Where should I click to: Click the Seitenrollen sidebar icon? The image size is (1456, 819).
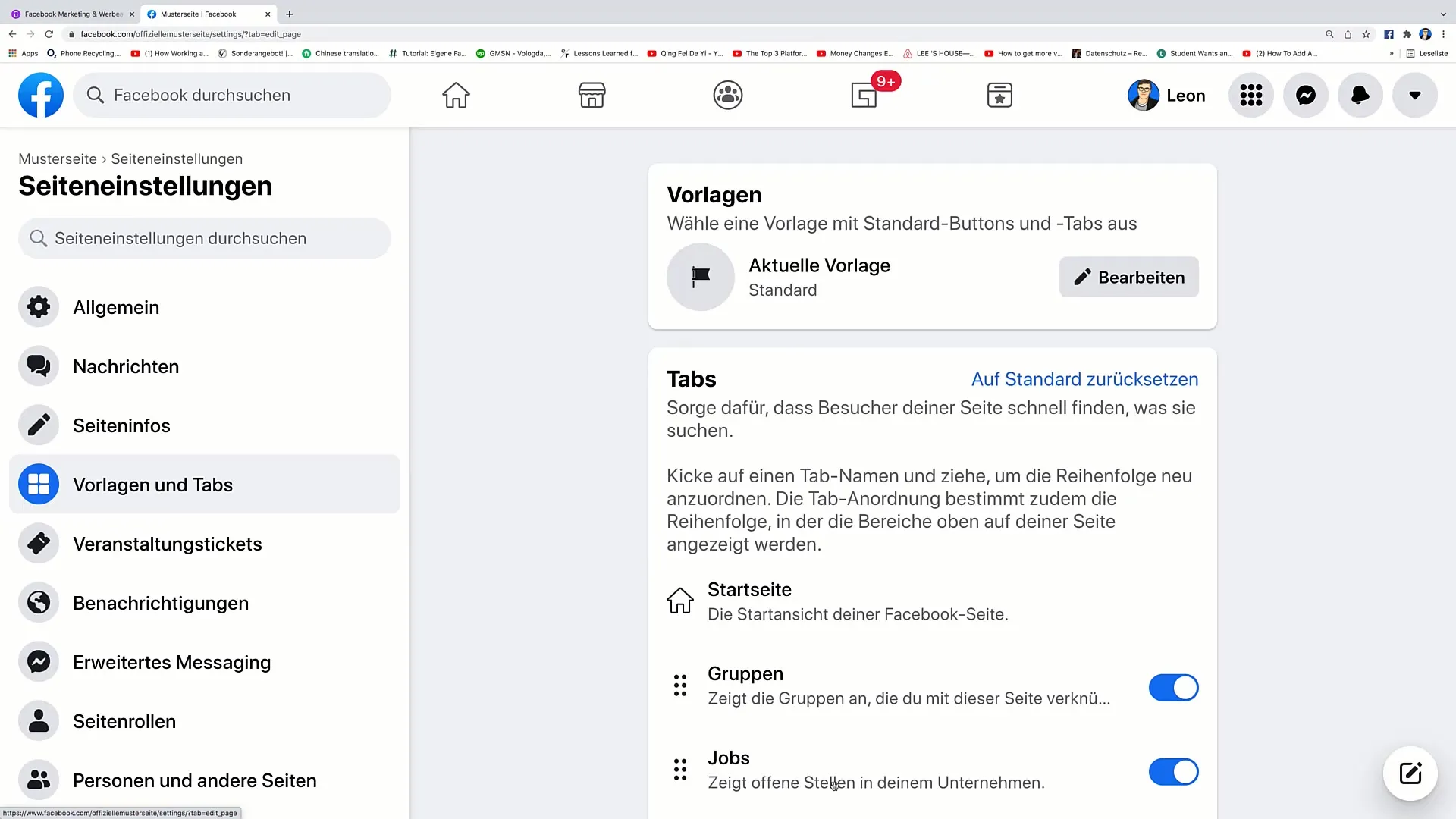(39, 720)
